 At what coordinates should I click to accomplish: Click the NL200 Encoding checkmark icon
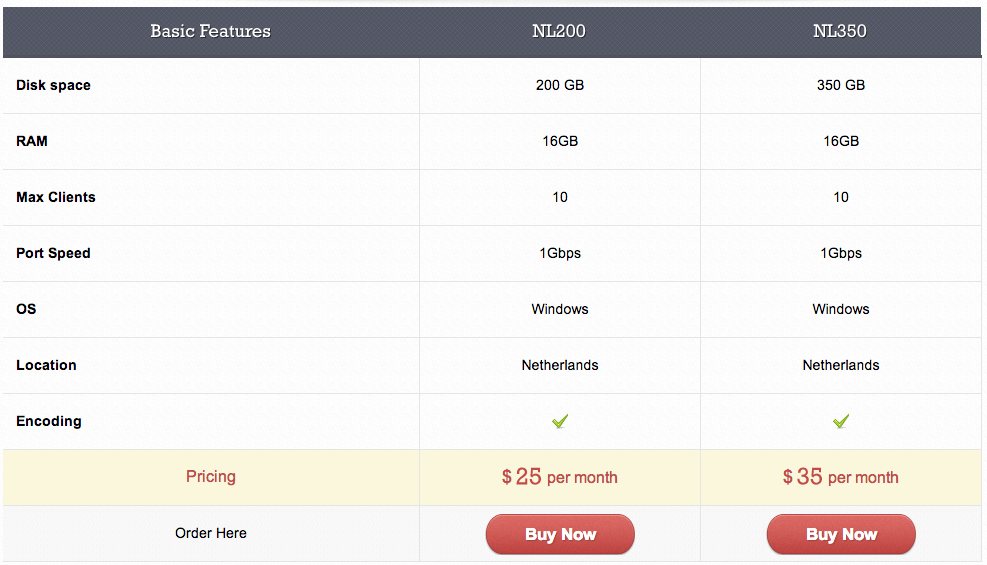(x=560, y=421)
